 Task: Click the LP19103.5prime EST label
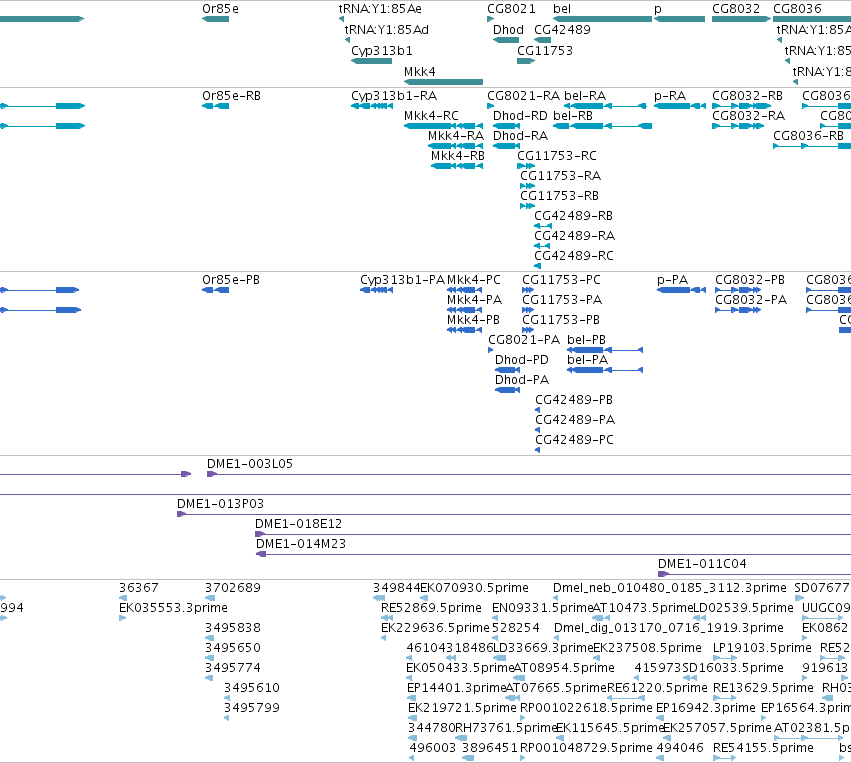point(761,648)
